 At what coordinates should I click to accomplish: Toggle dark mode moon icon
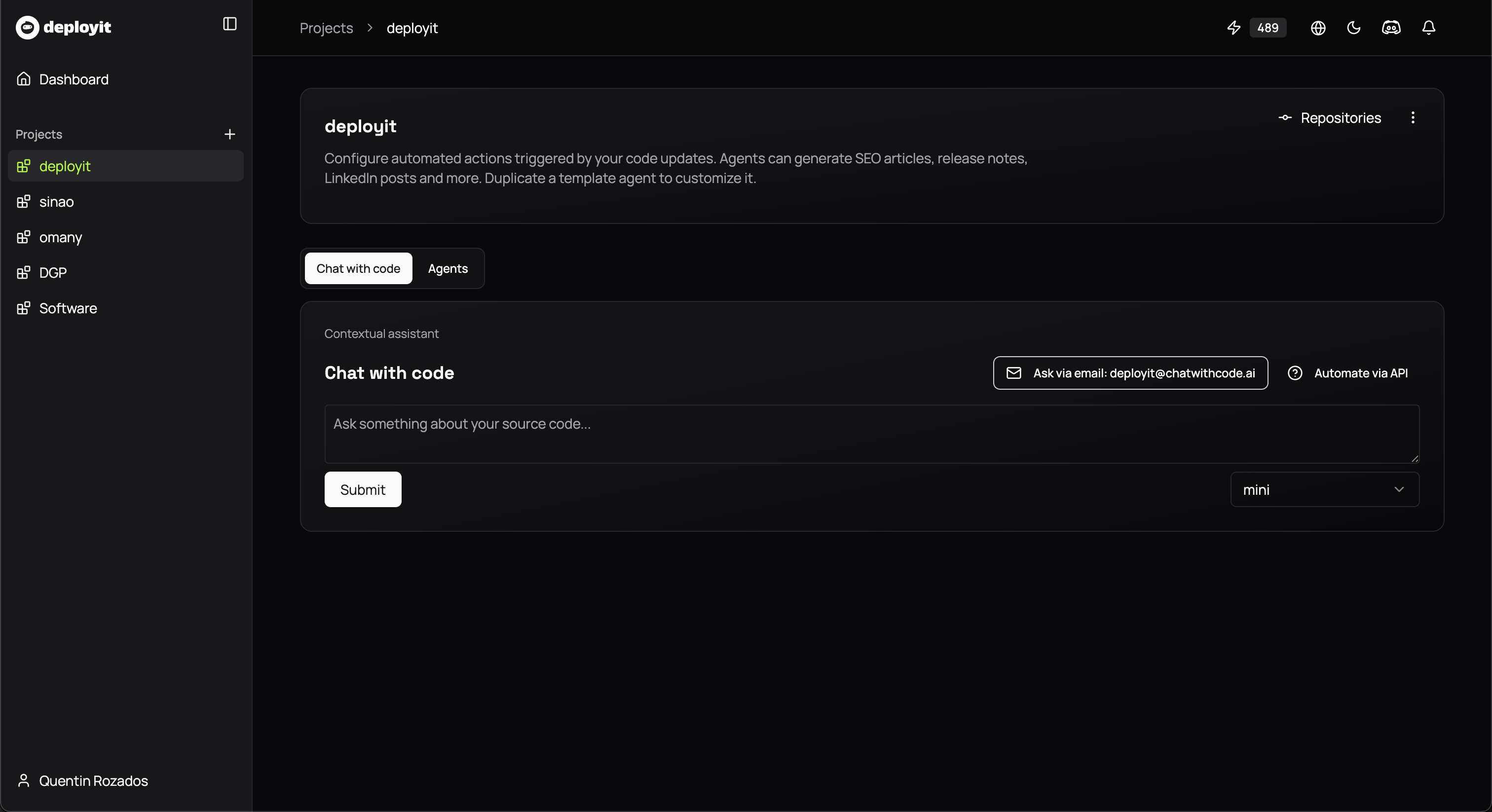tap(1353, 28)
